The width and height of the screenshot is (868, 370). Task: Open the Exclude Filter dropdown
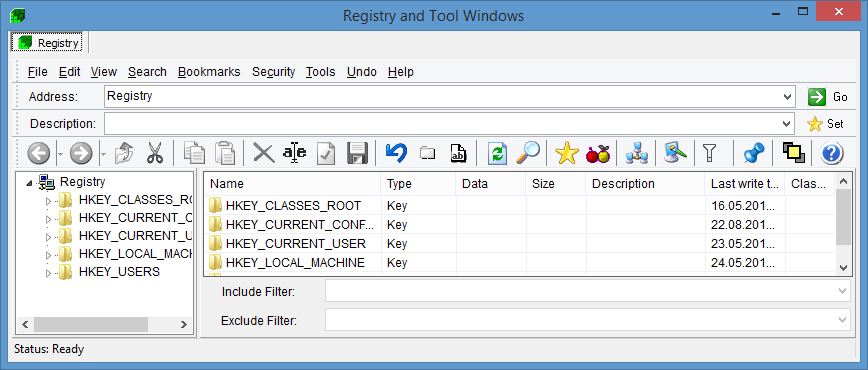click(843, 320)
